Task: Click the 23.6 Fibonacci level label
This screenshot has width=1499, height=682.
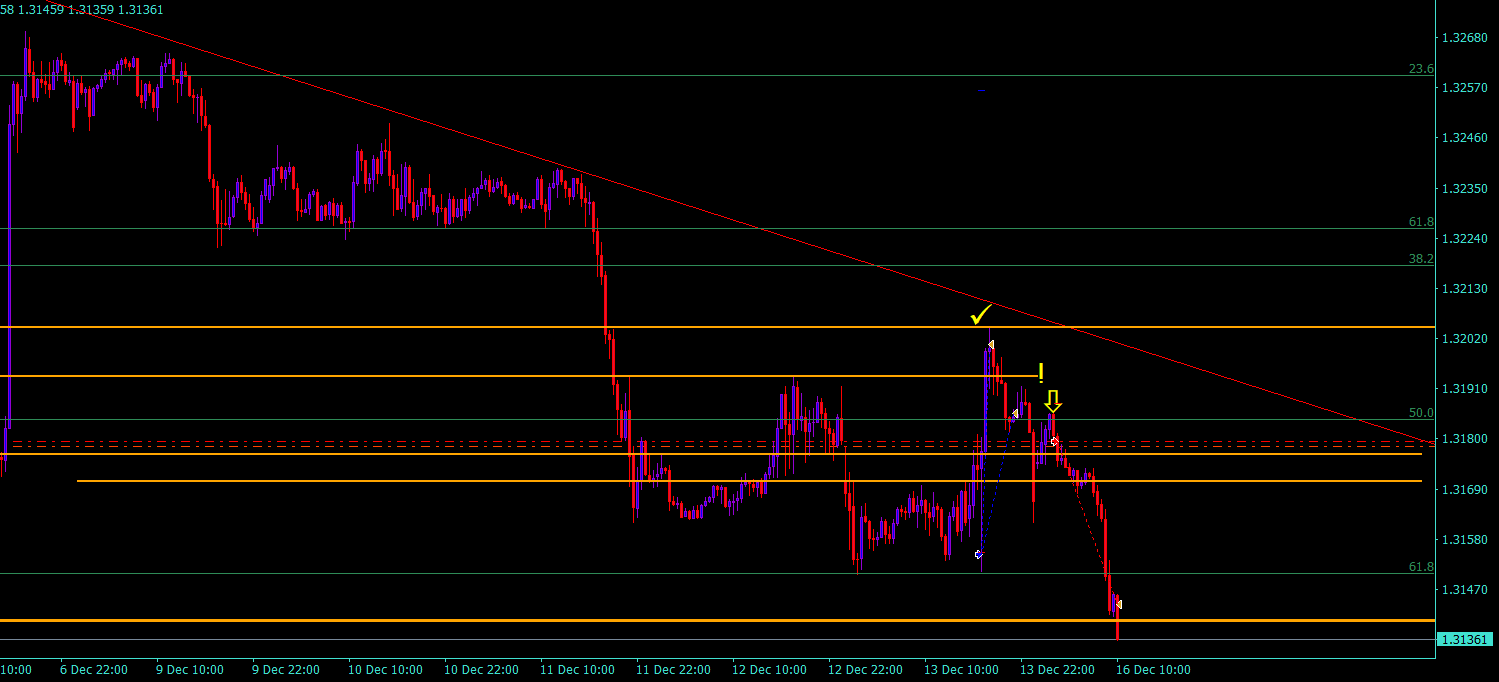Action: click(x=1421, y=69)
